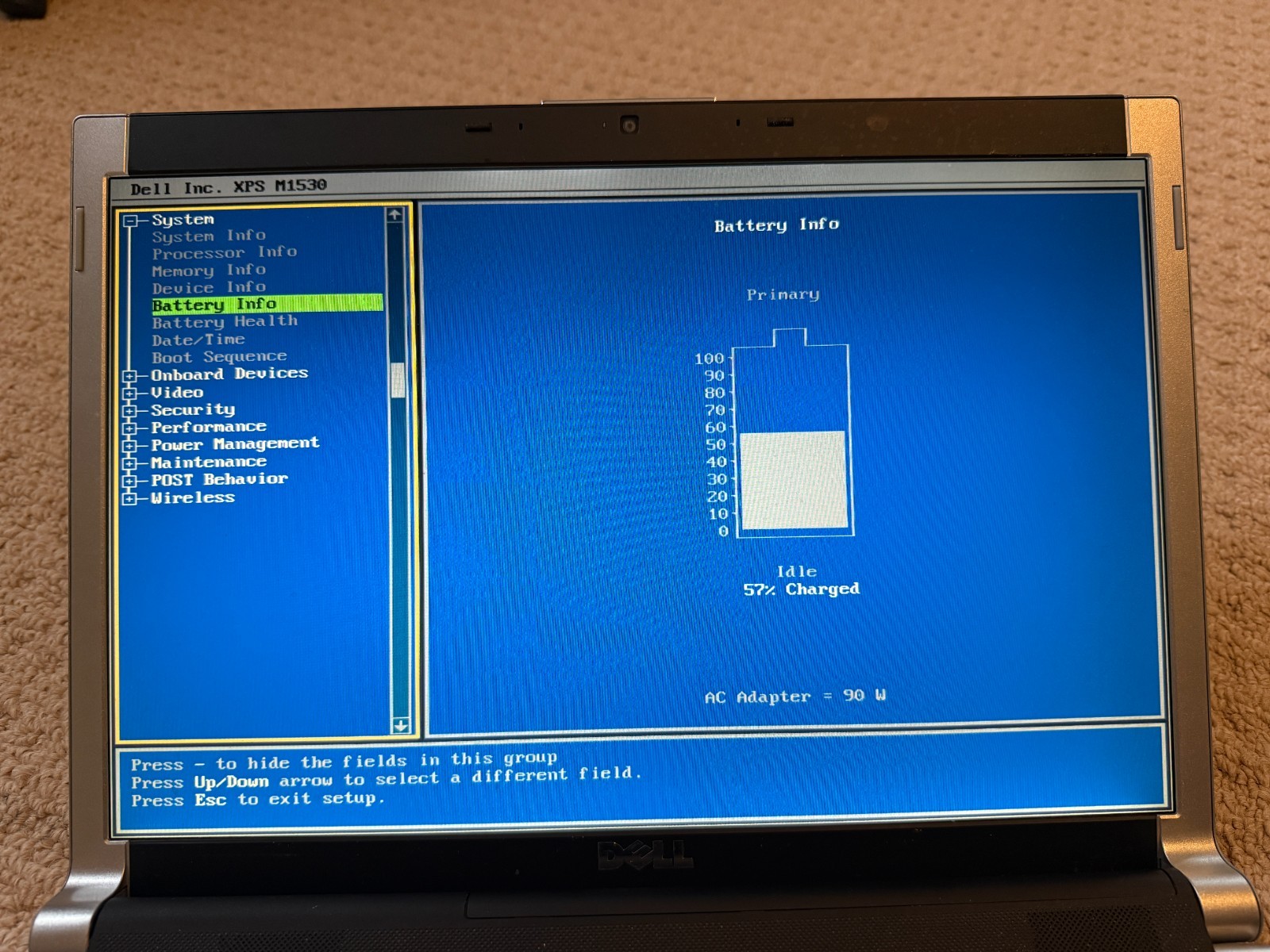The width and height of the screenshot is (1270, 952).
Task: Expand the Onboard Devices group
Action: pos(130,375)
